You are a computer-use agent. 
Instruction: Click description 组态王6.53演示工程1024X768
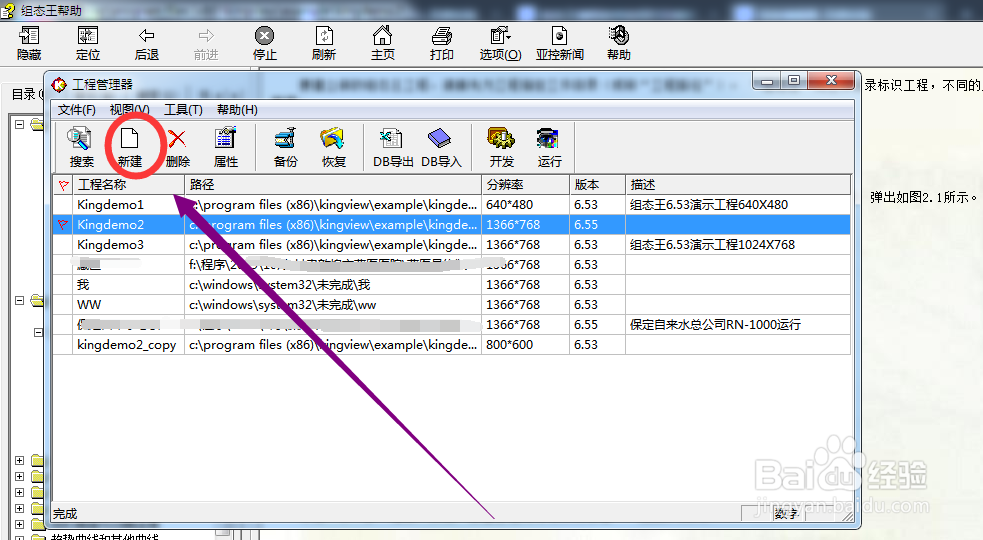(712, 245)
